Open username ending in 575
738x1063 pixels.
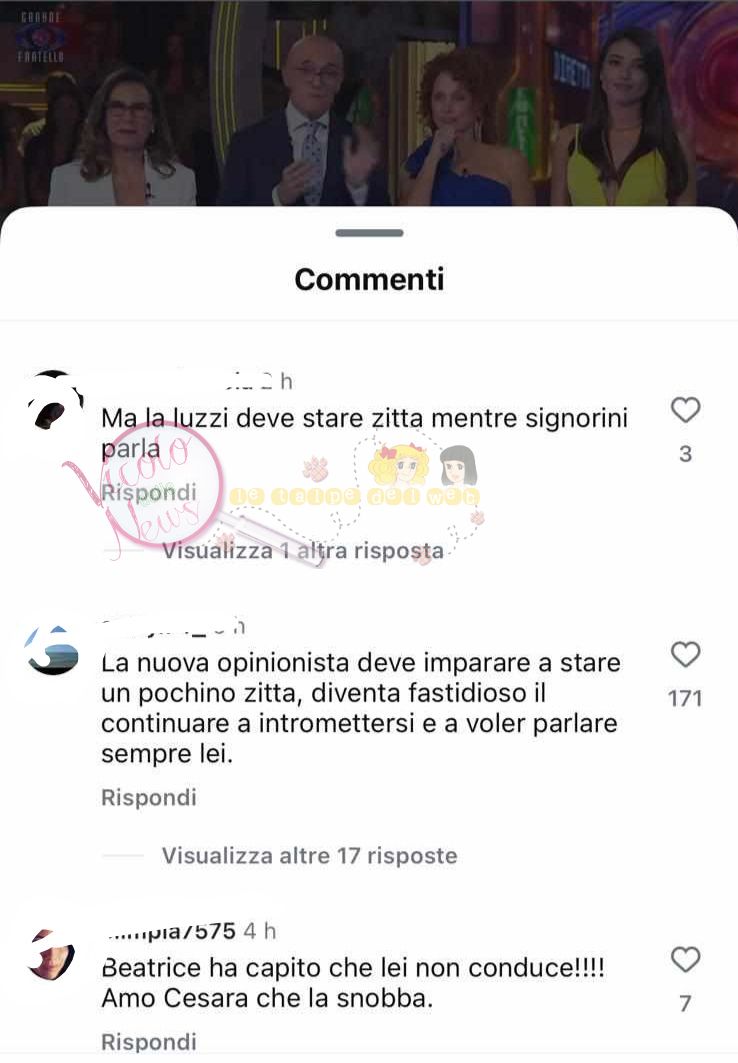[172, 931]
